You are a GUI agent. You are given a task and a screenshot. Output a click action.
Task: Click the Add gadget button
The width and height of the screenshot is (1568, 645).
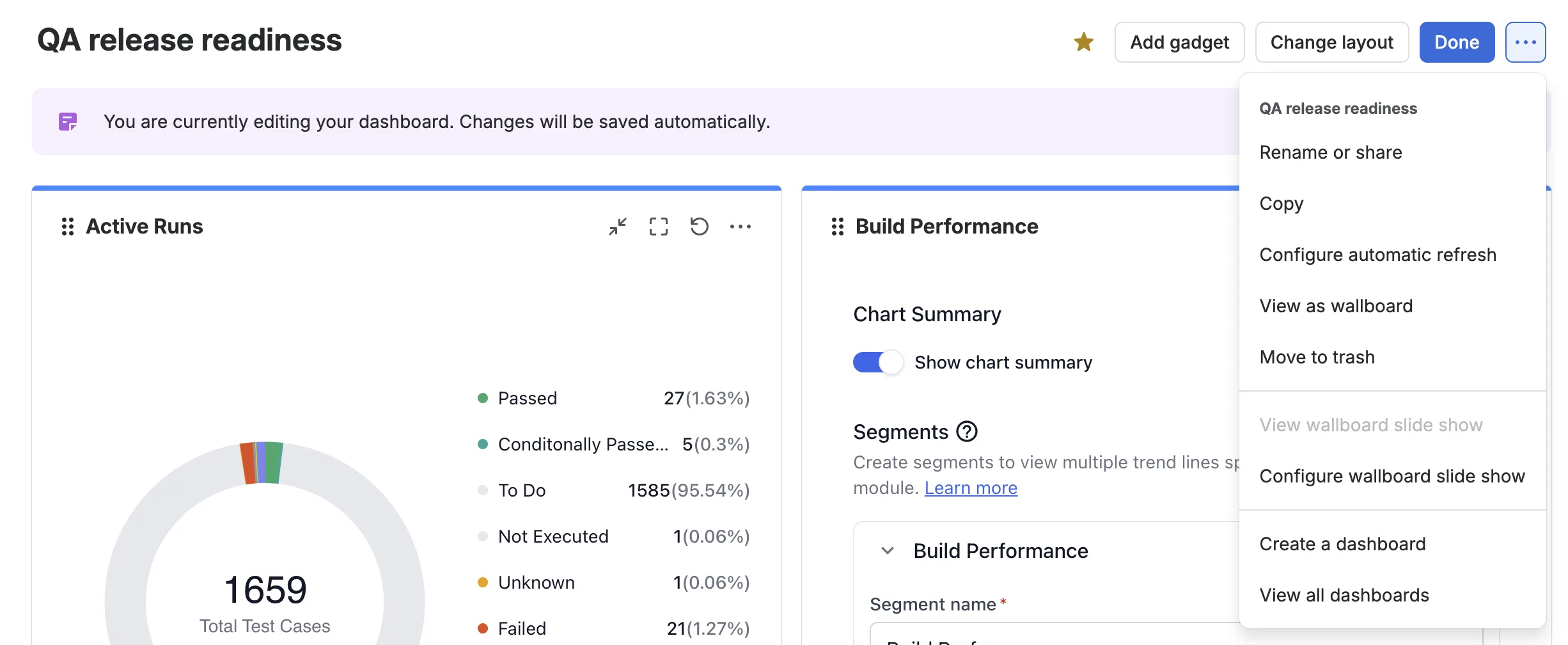coord(1179,42)
